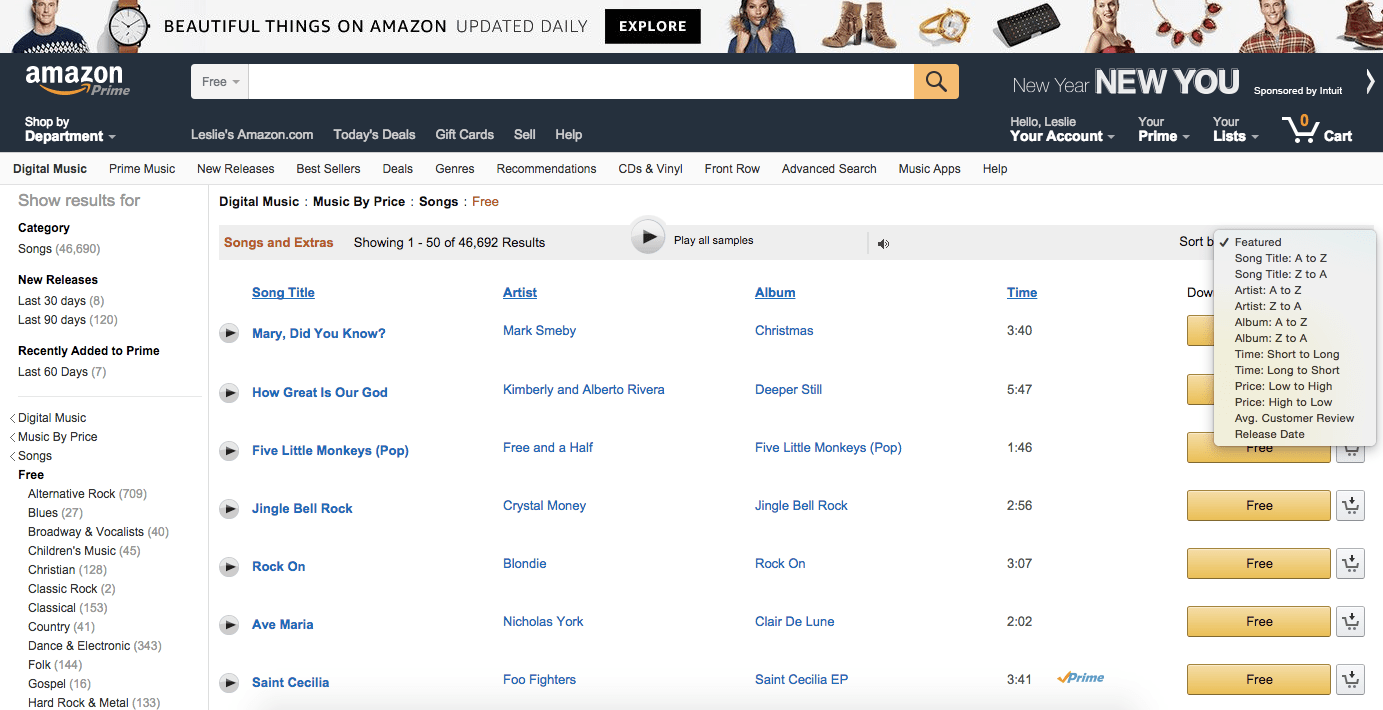Open Leslie's Amazon.com link
This screenshot has height=710, width=1383.
point(252,134)
